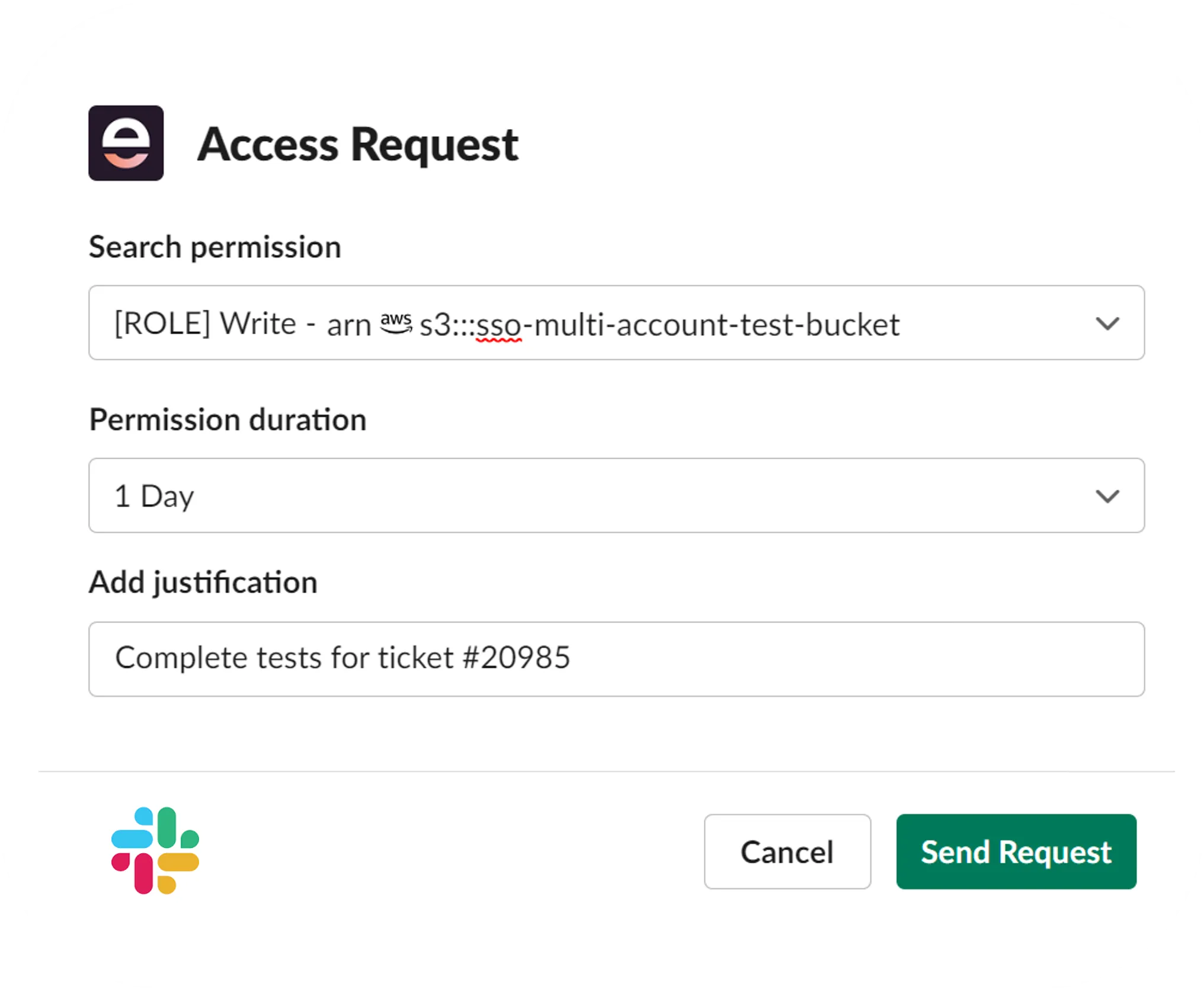Click the Permission duration label
This screenshot has width=1204, height=989.
tap(228, 420)
